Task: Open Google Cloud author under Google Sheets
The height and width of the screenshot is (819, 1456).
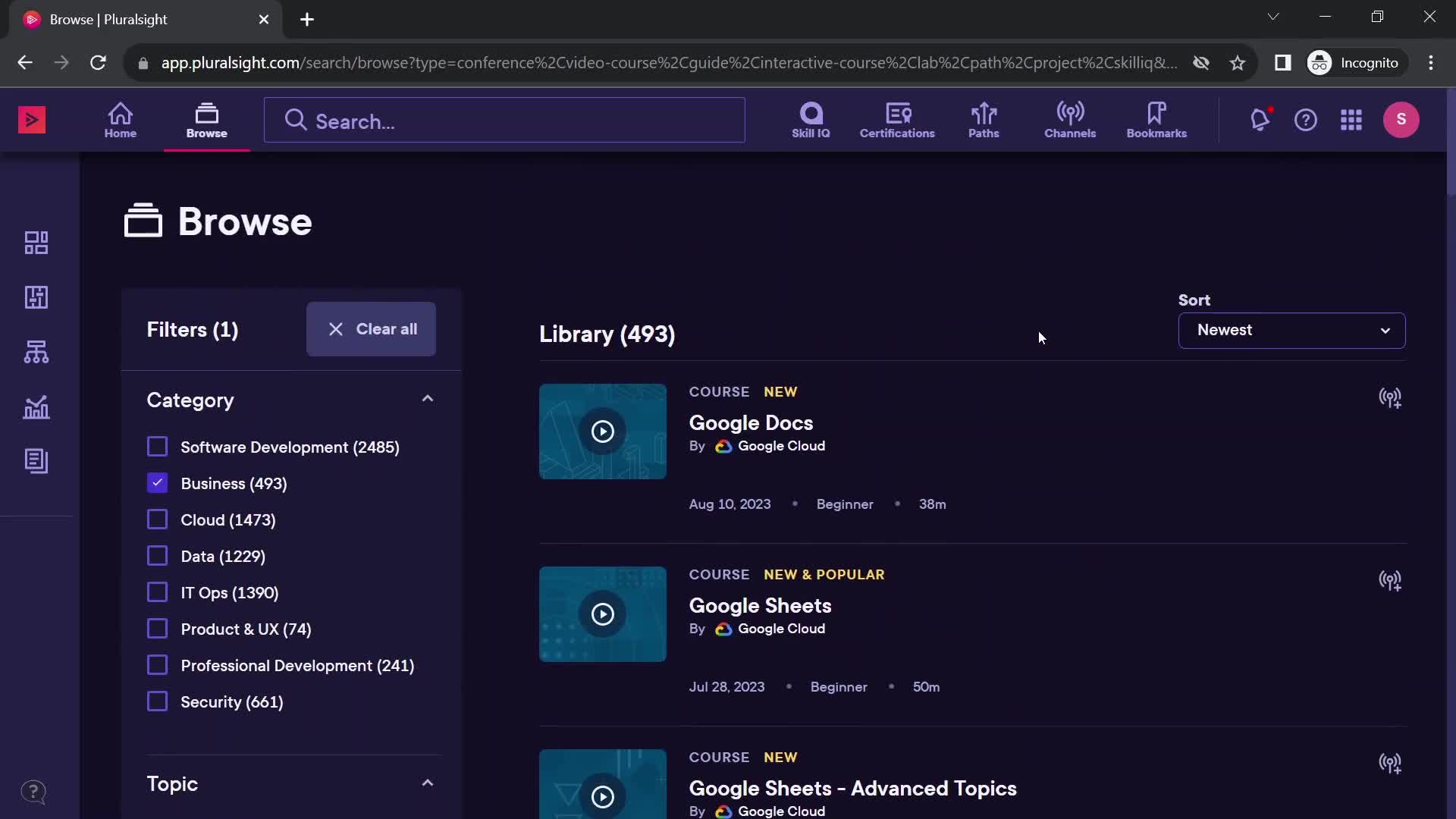Action: coord(781,629)
